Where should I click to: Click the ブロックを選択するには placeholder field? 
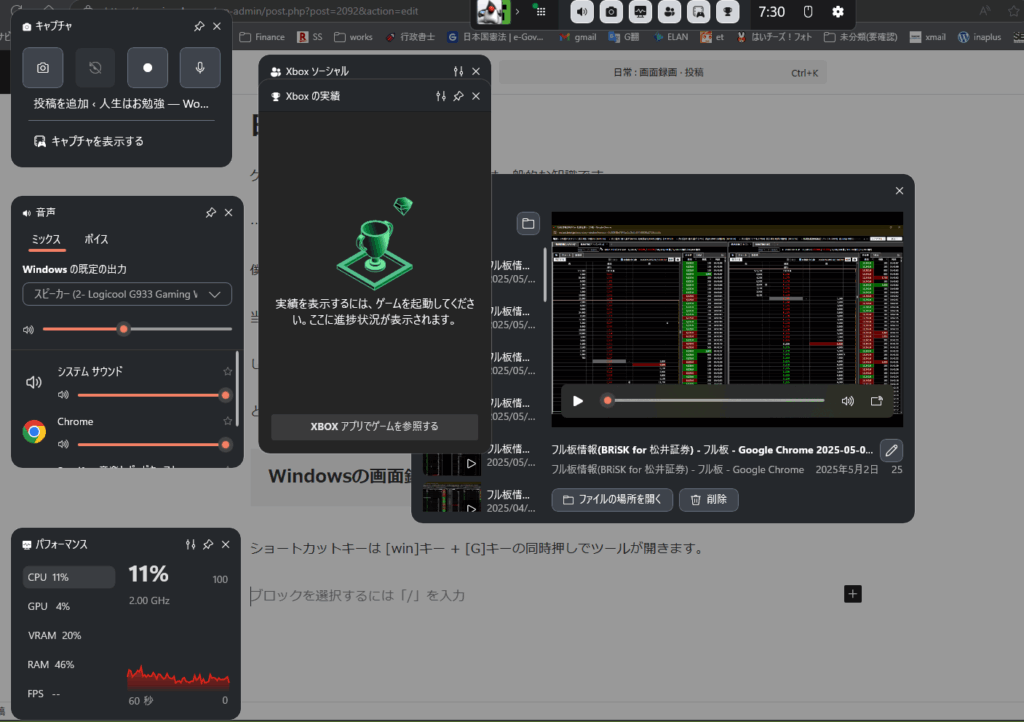click(x=358, y=595)
